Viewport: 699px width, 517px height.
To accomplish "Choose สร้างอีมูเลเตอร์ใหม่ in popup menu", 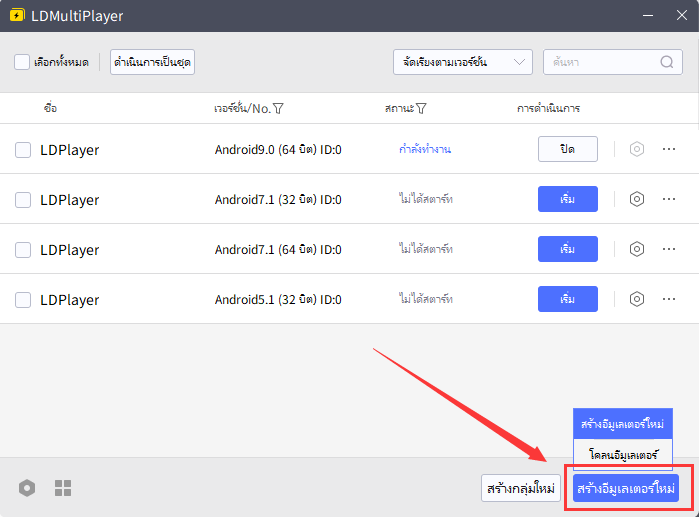I will [622, 423].
